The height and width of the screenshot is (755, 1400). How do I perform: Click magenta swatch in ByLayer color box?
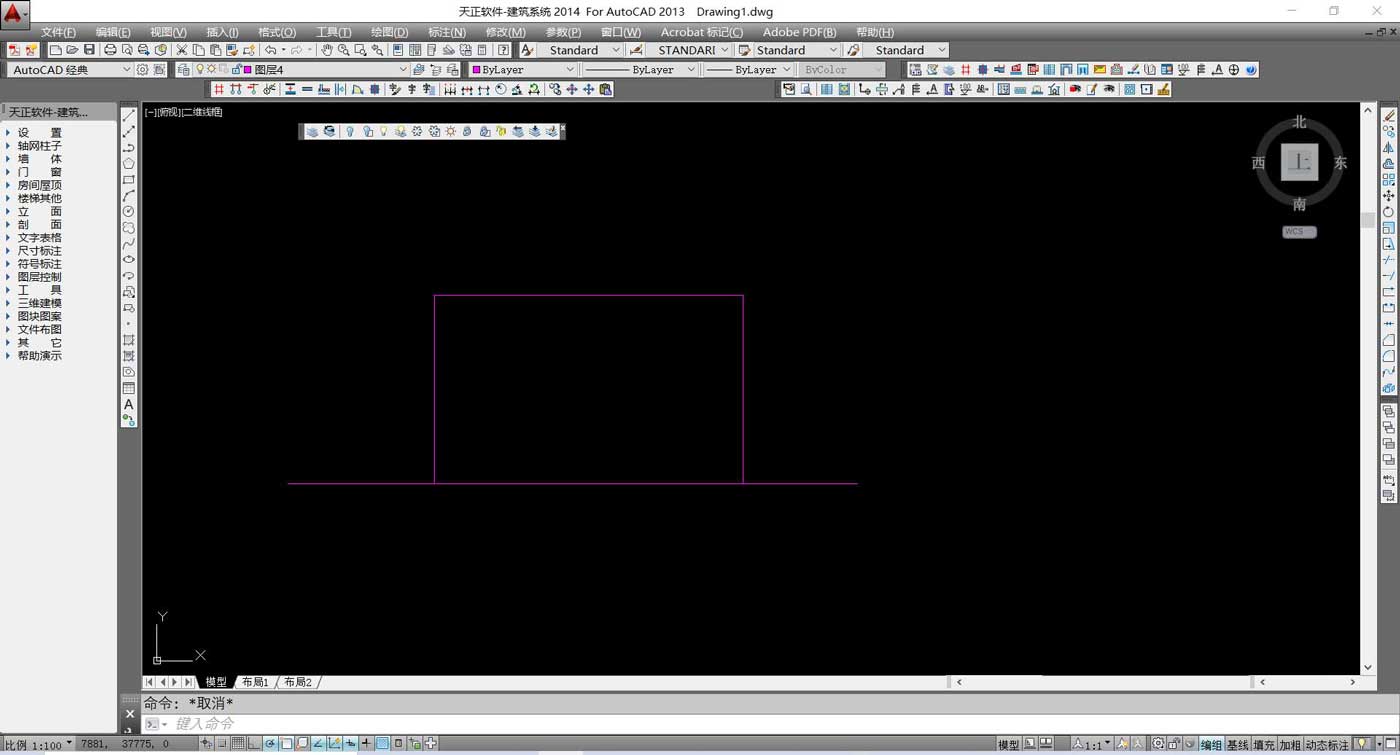tap(477, 70)
